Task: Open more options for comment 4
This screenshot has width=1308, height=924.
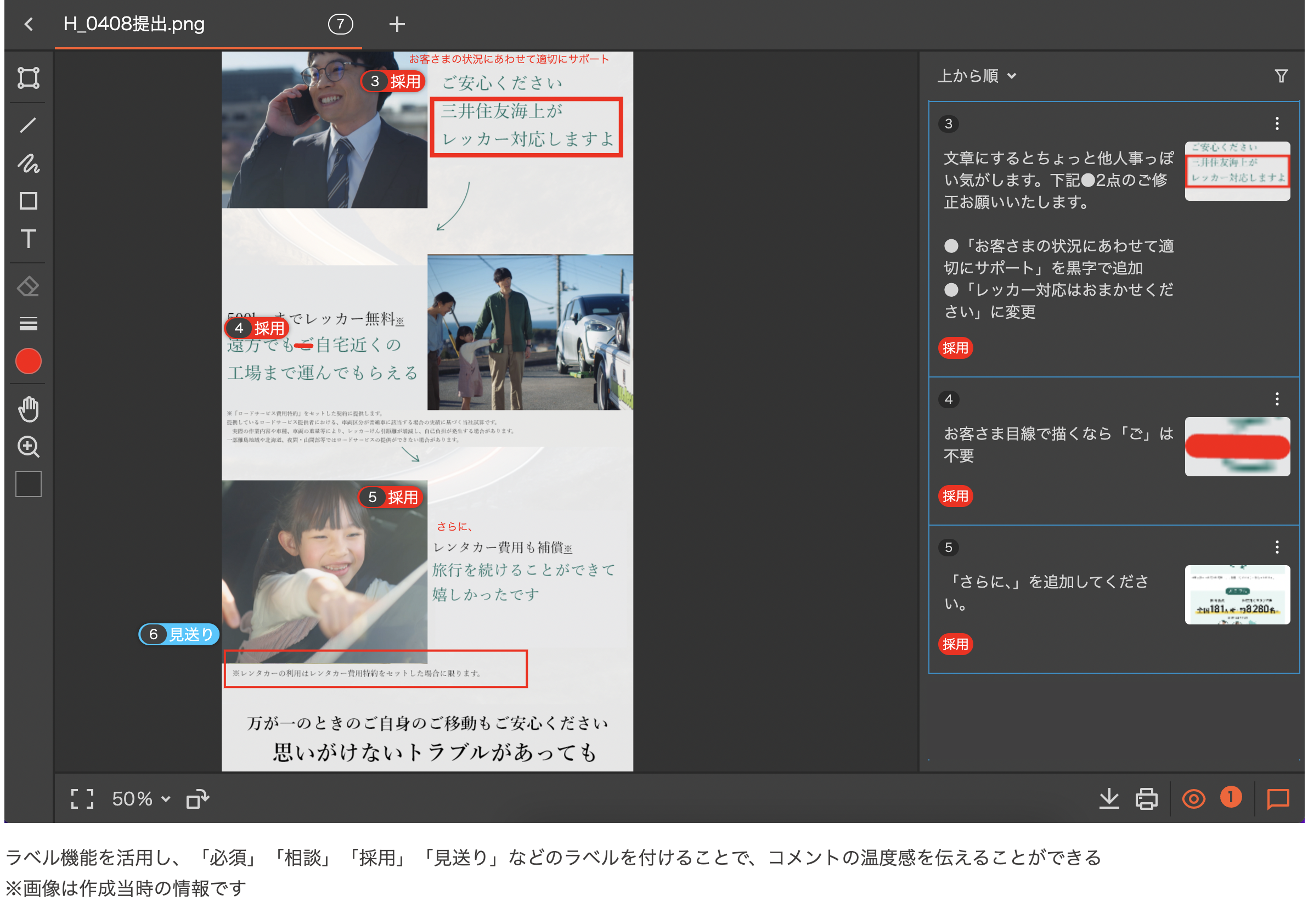Action: click(1277, 399)
